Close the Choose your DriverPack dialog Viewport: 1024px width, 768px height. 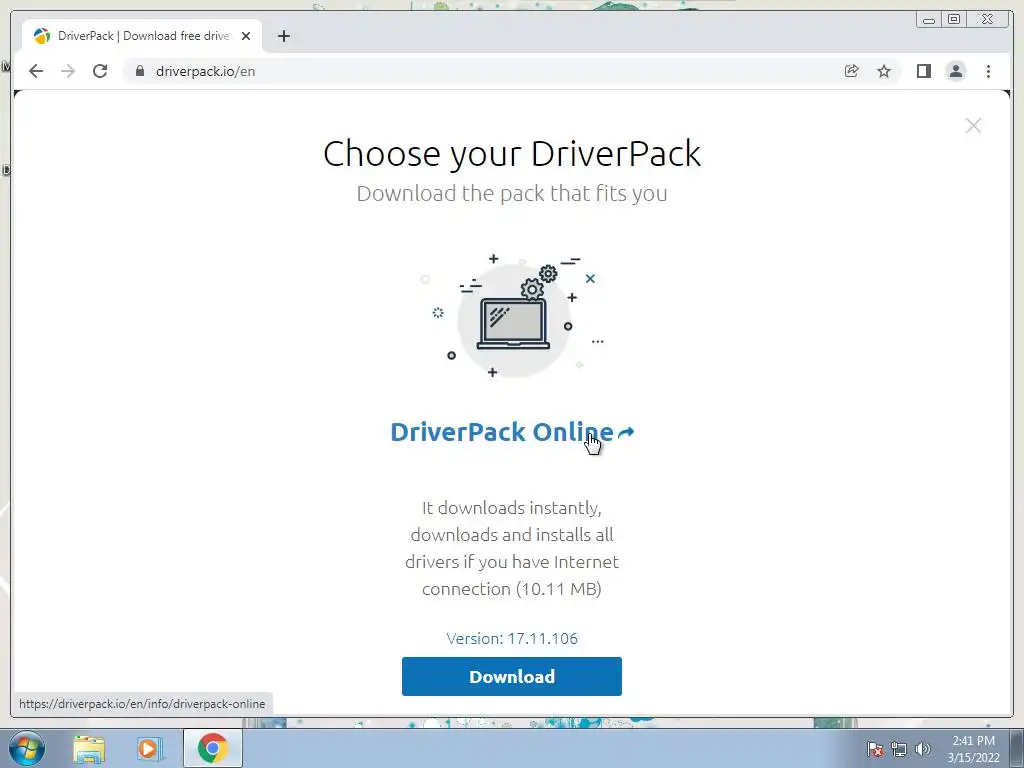[x=973, y=125]
